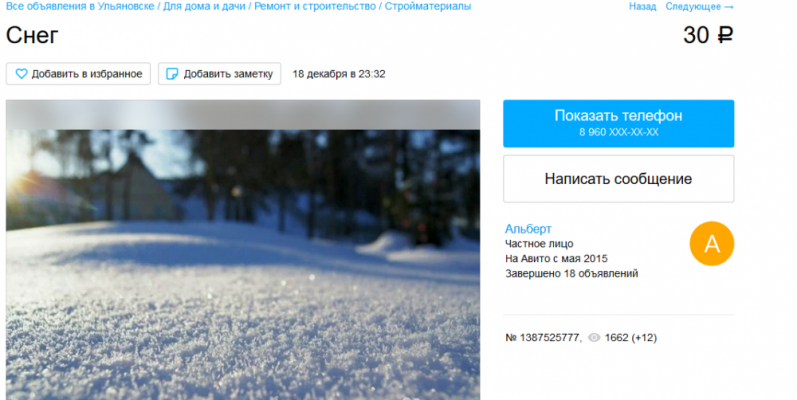The height and width of the screenshot is (400, 797).
Task: Select the Добавить заметку button
Action: coord(220,74)
